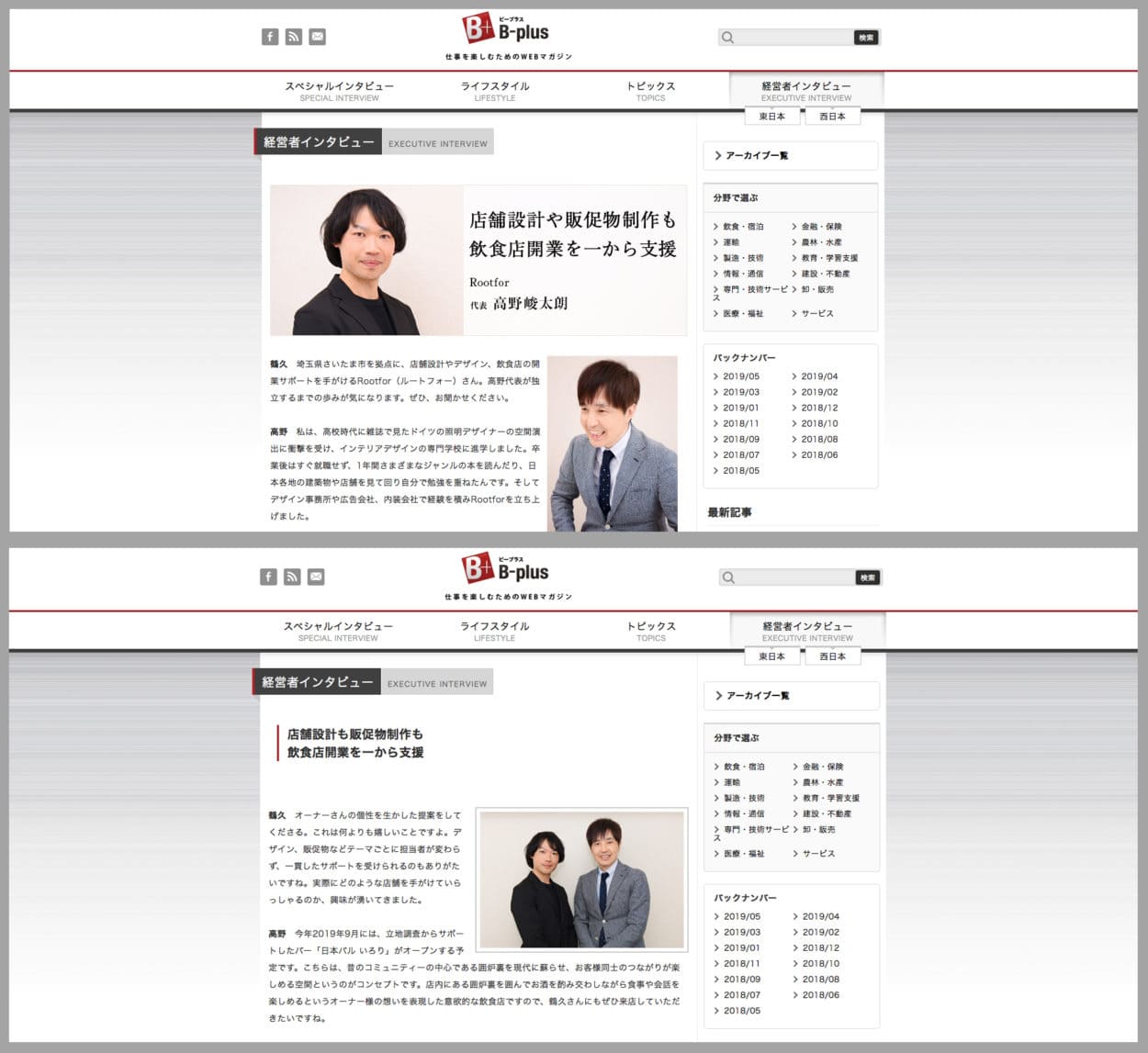Click the Rootfor 高野峻太朗 title banner image
The width and height of the screenshot is (1148, 1053).
click(x=478, y=261)
